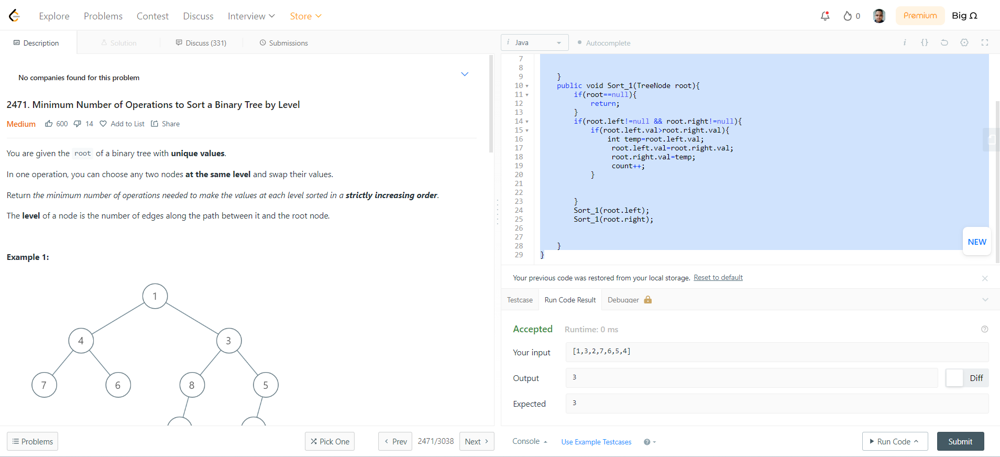The width and height of the screenshot is (1000, 457).
Task: Click the thumbs-up like icon
Action: (x=49, y=124)
